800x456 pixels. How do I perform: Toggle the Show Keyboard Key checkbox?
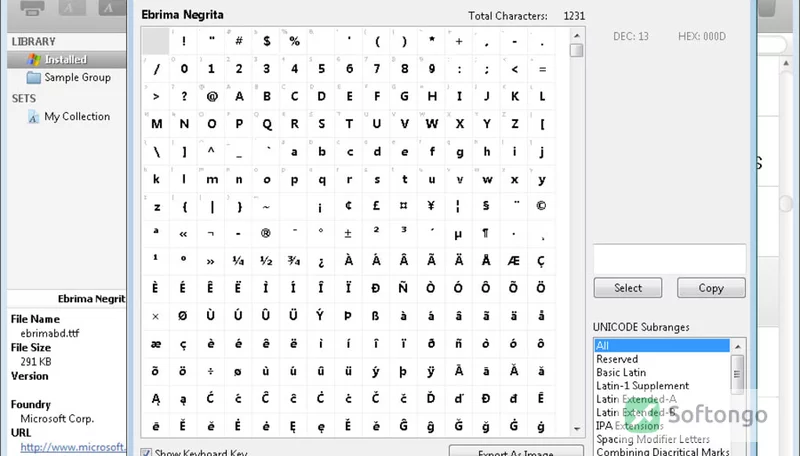[146, 452]
